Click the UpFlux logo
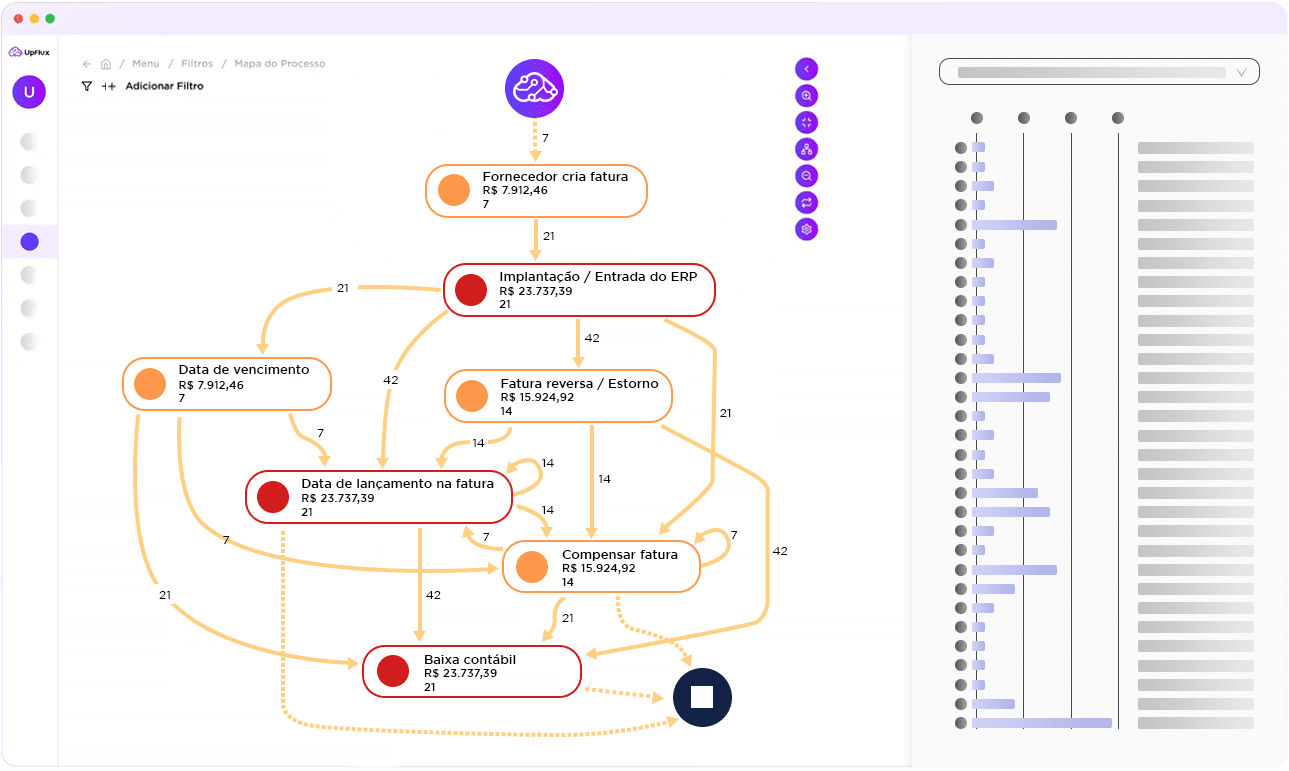Image resolution: width=1289 pixels, height=771 pixels. [x=31, y=51]
